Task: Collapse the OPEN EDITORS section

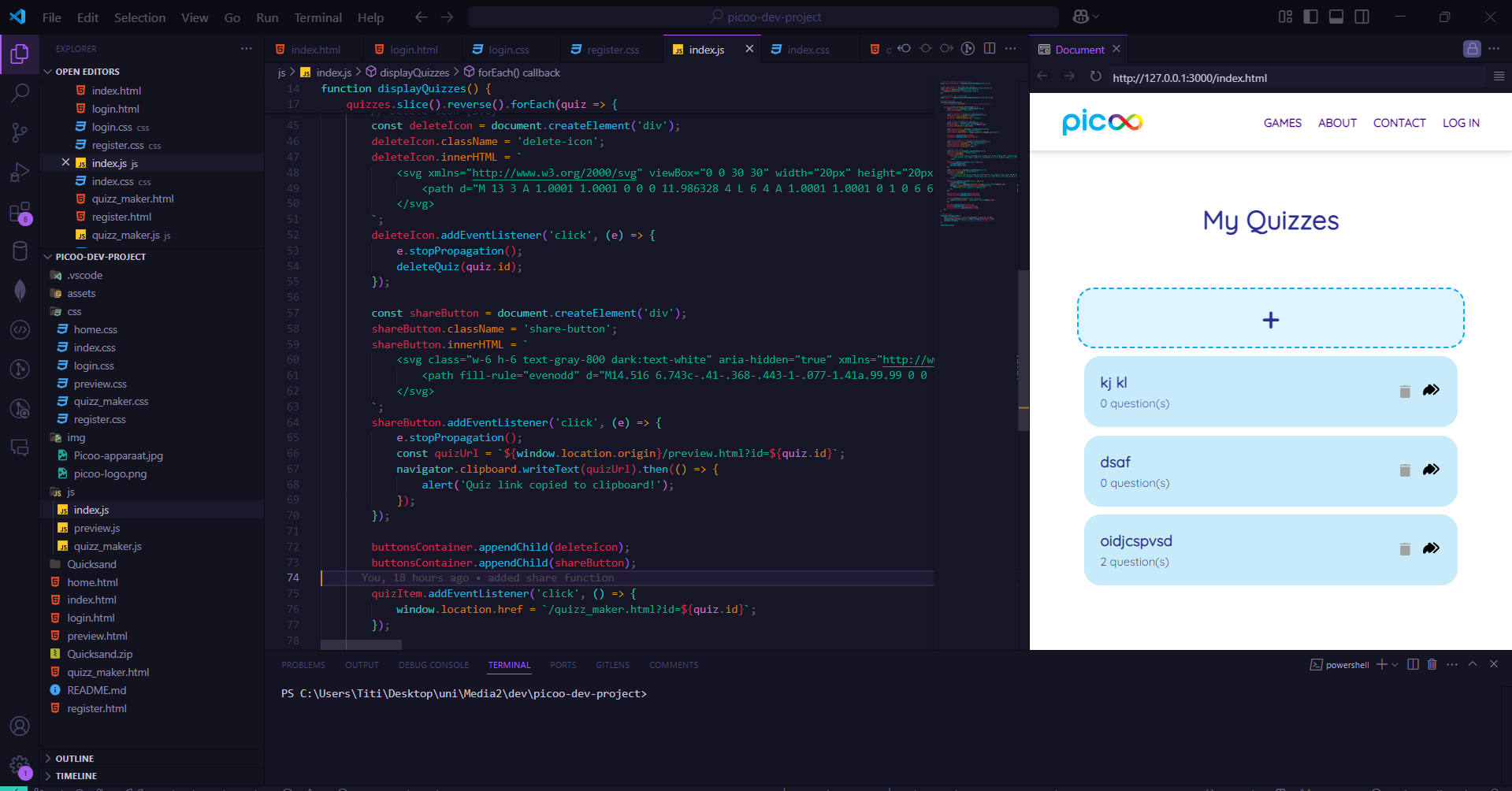Action: (x=48, y=72)
